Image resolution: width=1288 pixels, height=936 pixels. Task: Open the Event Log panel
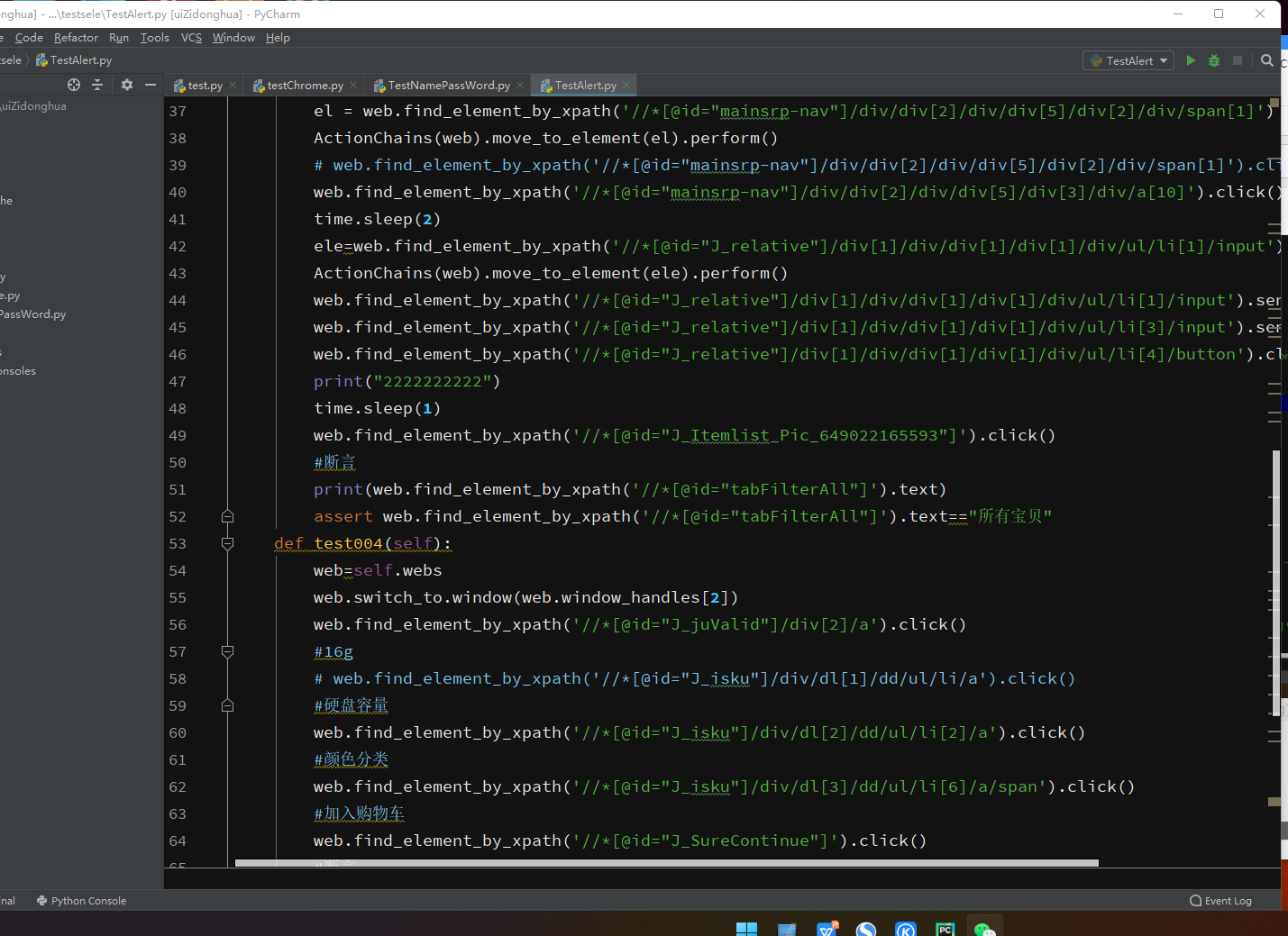click(x=1220, y=901)
